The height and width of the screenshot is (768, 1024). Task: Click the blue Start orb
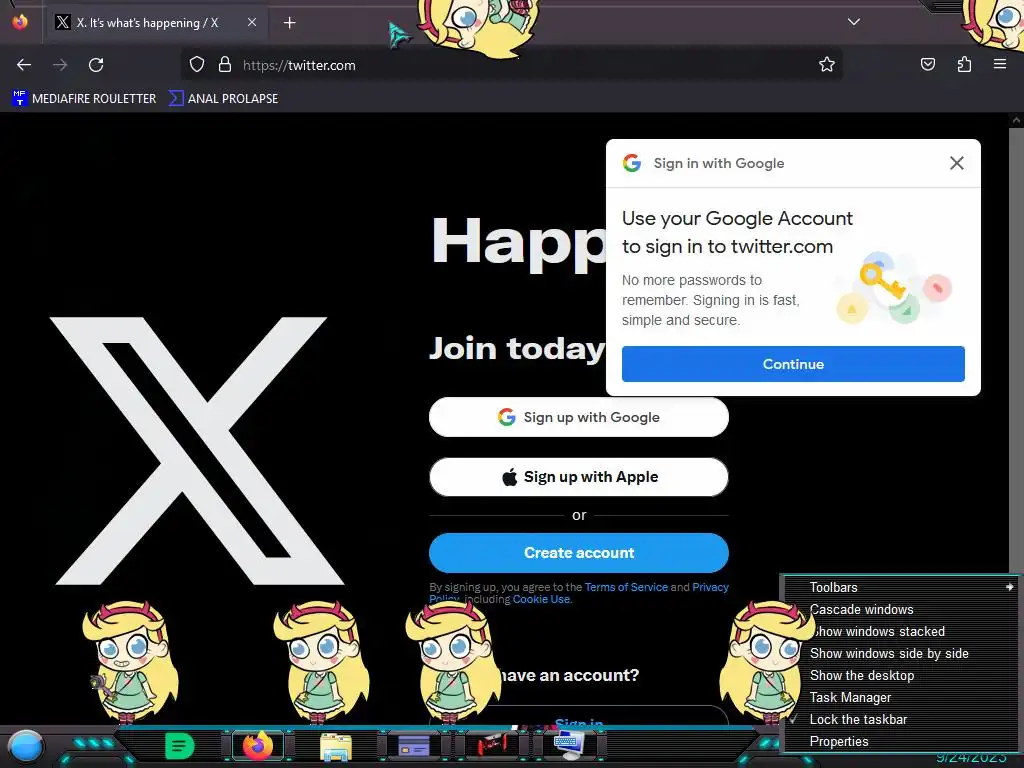[26, 747]
